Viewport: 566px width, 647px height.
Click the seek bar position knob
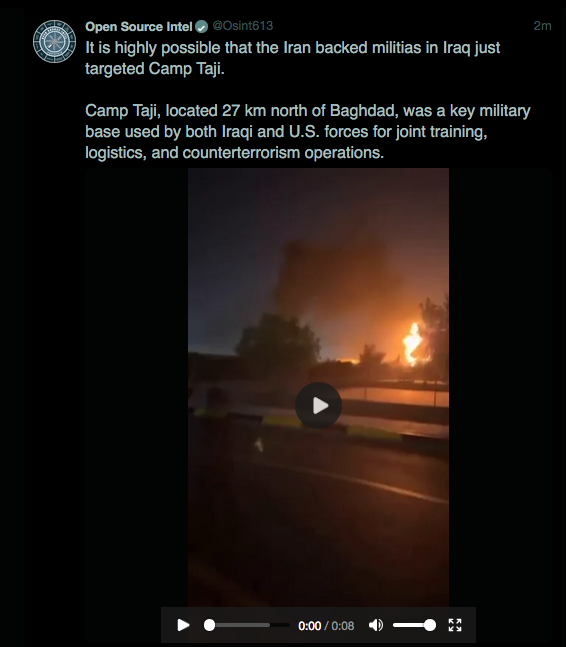(x=210, y=625)
